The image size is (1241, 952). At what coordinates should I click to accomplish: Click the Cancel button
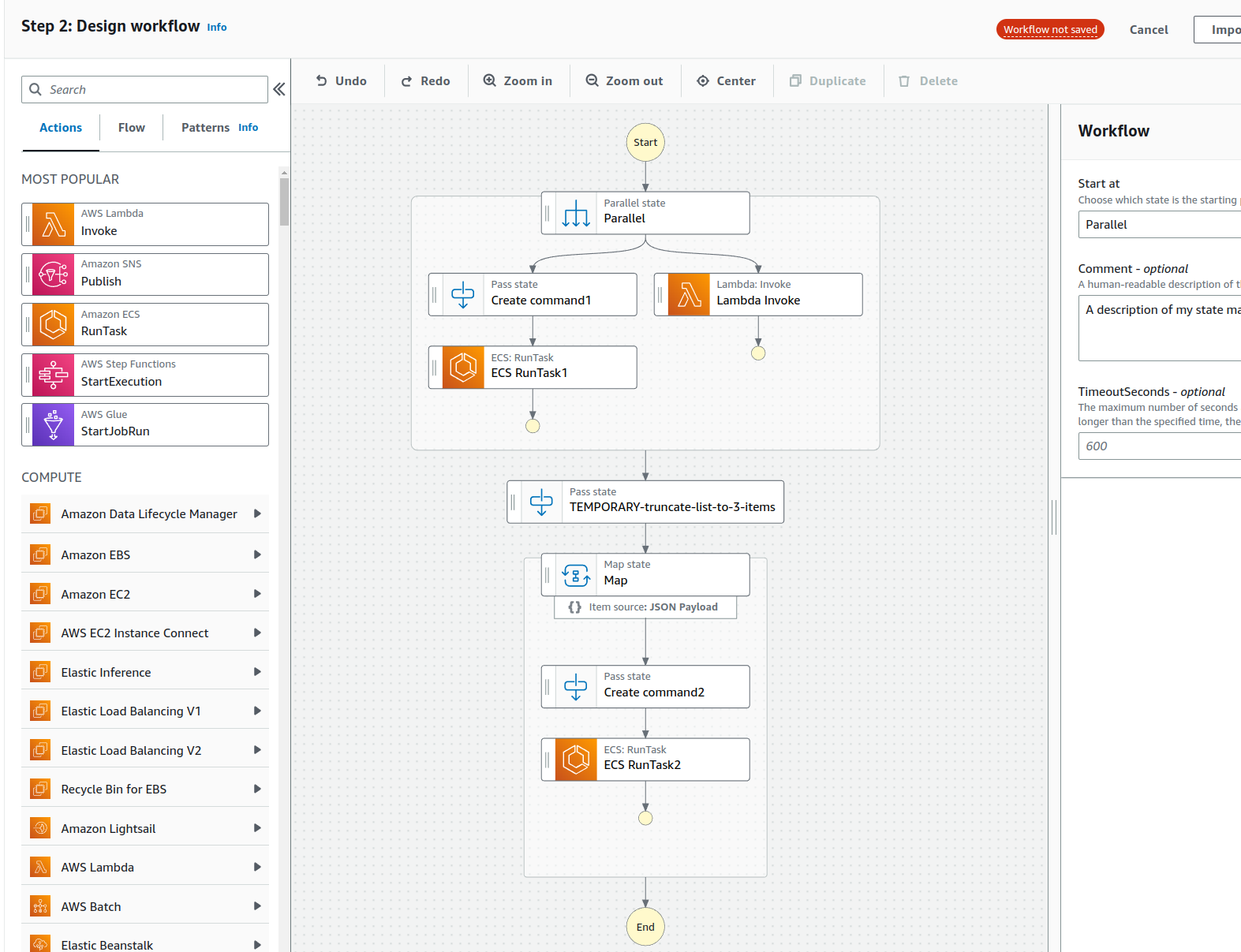(x=1149, y=30)
